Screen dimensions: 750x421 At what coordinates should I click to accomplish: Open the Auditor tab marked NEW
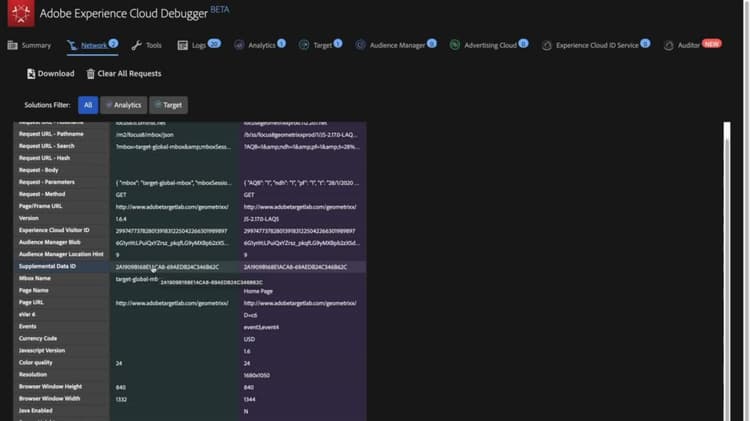[693, 44]
